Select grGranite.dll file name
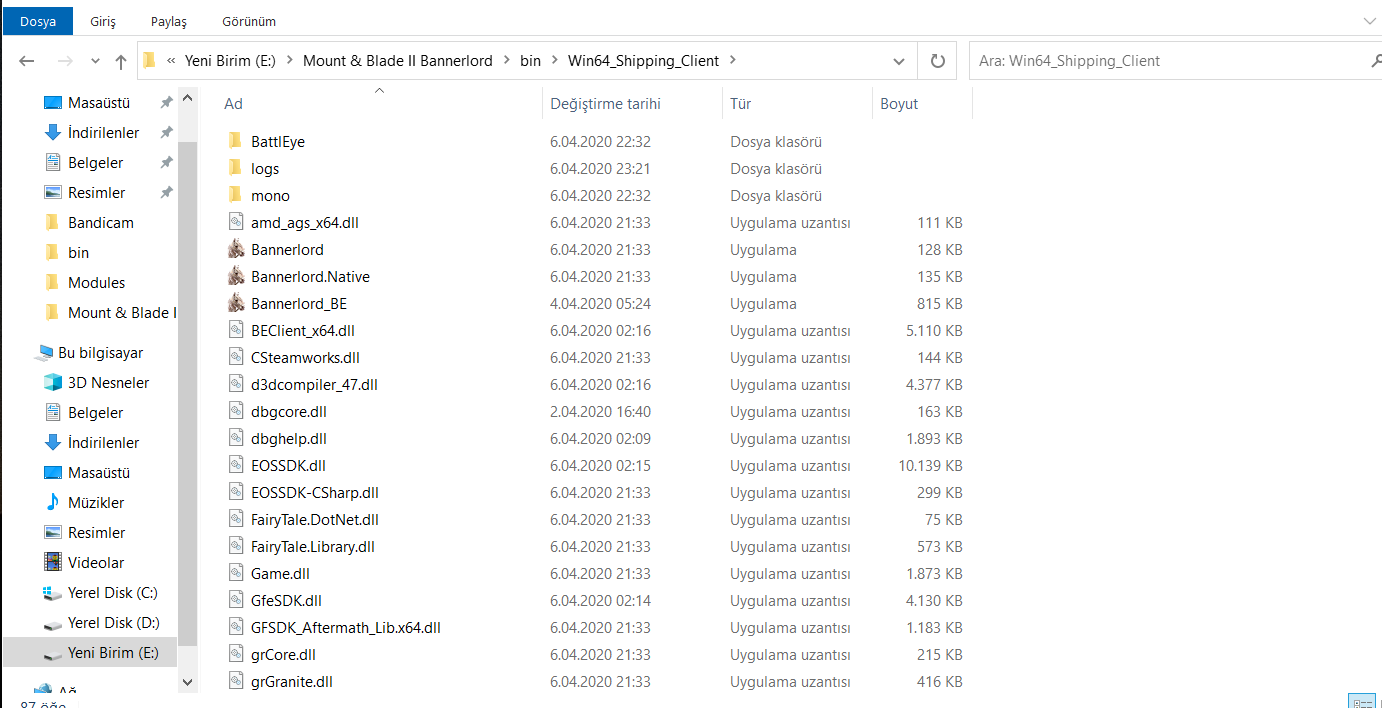The width and height of the screenshot is (1382, 708). pos(292,682)
